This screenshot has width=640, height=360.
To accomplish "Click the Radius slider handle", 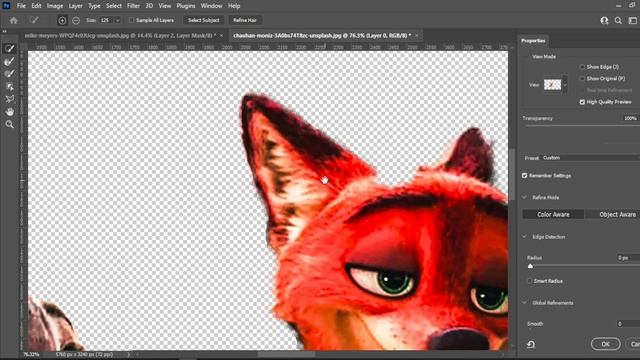I will click(x=530, y=266).
